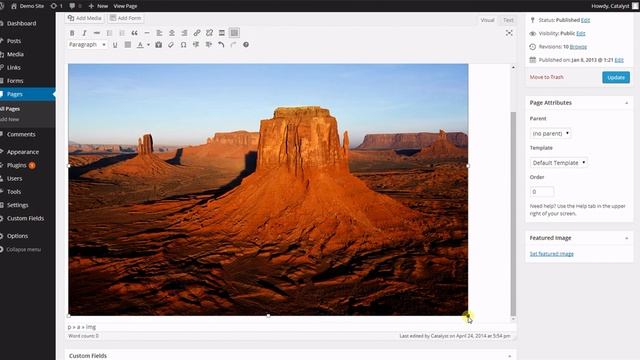Open the Default Template dropdown
The image size is (640, 360).
559,162
